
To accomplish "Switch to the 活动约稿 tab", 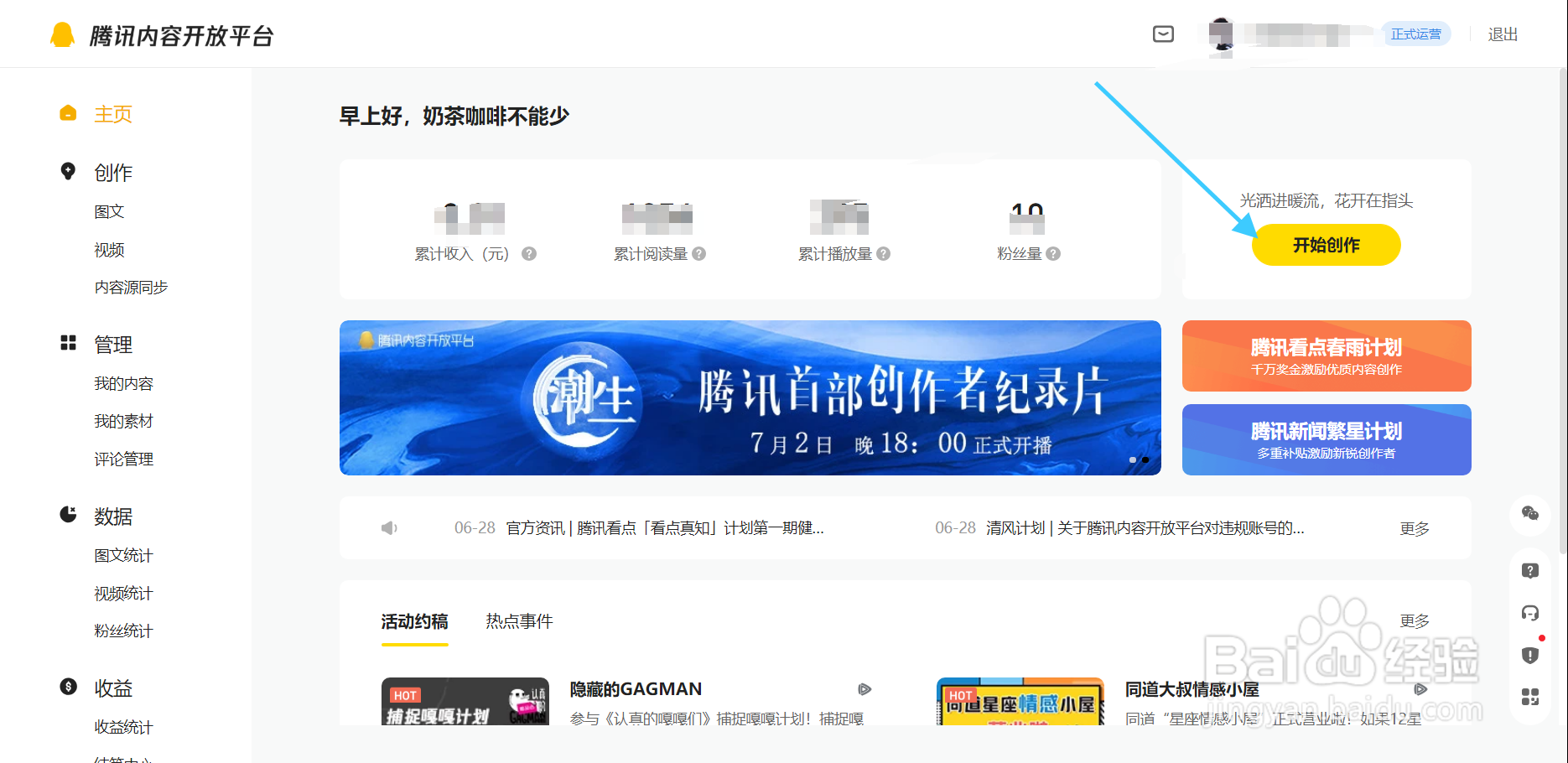I will pyautogui.click(x=414, y=621).
